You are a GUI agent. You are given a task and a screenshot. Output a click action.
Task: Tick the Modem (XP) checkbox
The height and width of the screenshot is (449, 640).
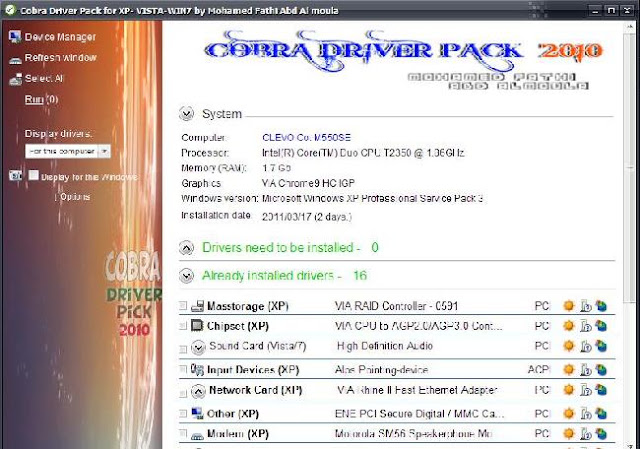point(183,433)
